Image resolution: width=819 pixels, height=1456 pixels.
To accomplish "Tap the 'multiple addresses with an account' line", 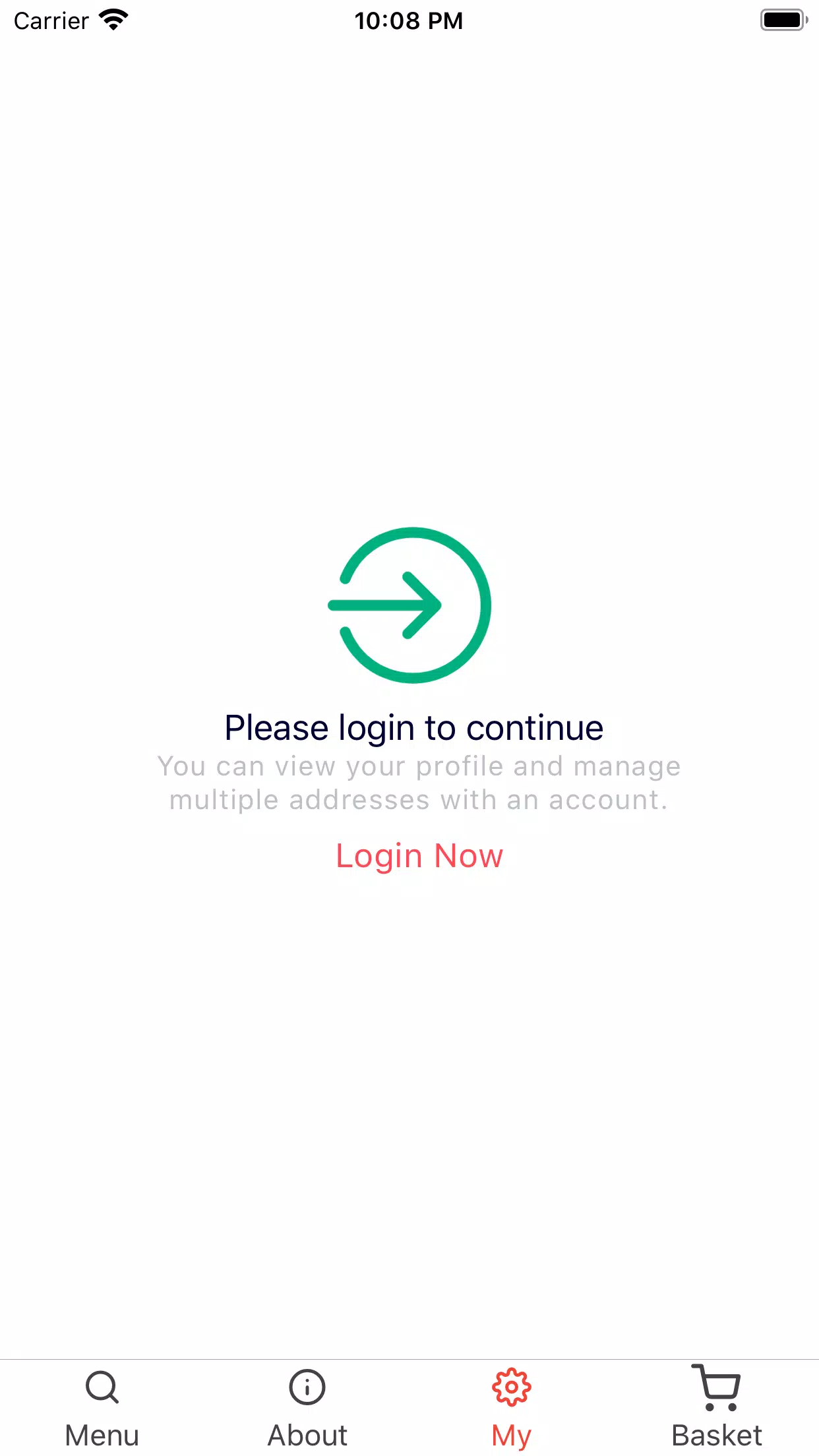I will click(419, 800).
